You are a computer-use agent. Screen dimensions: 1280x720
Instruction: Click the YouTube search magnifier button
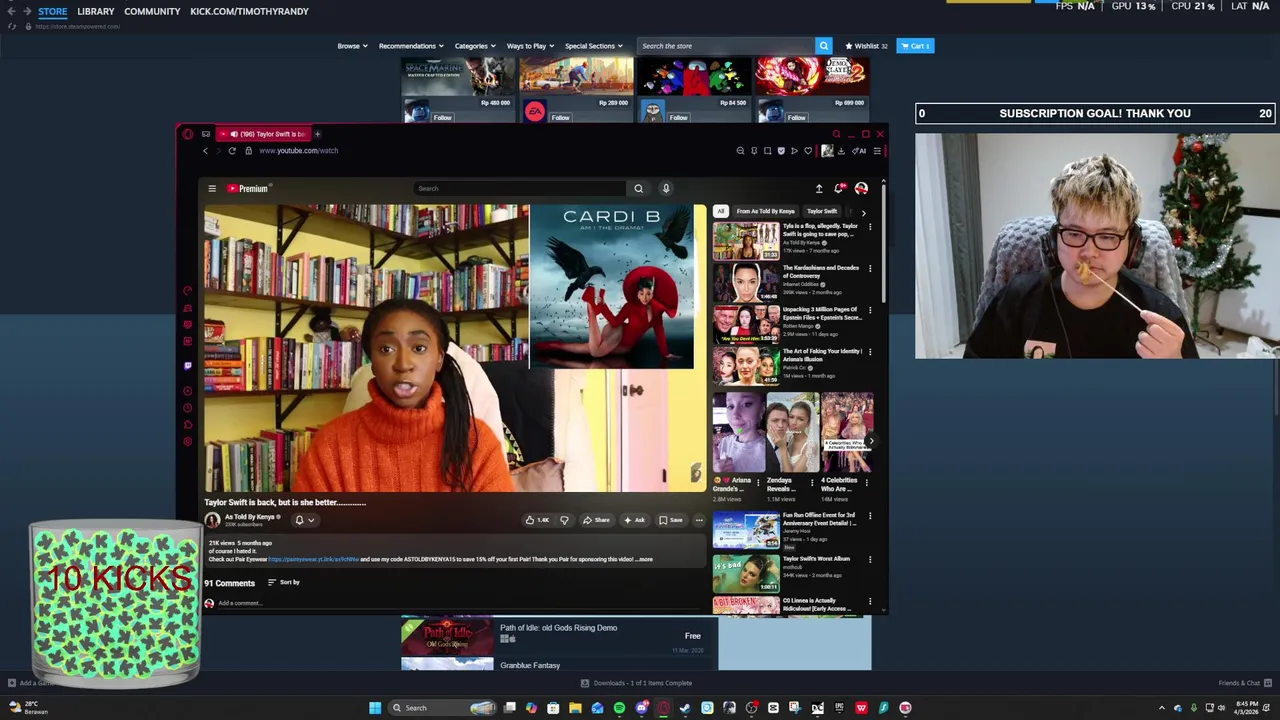638,188
